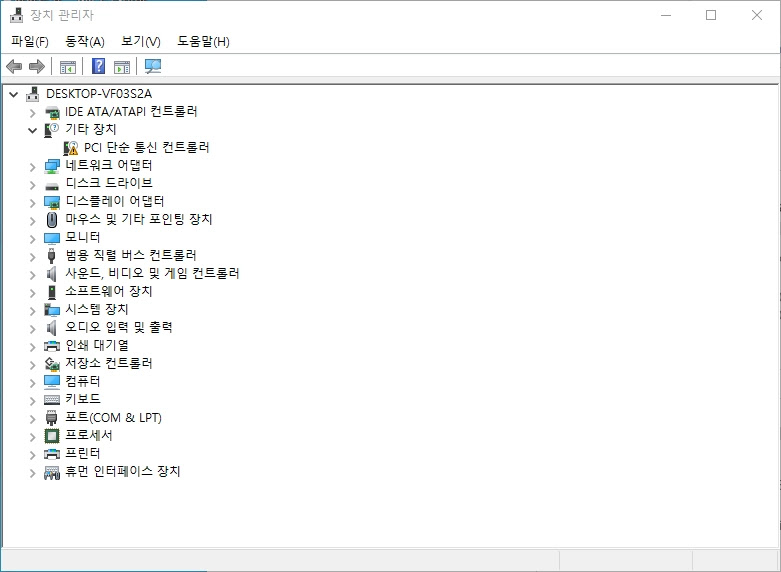Click the 오디오 입력 및 출력 speaker icon
This screenshot has width=781, height=572.
[52, 328]
